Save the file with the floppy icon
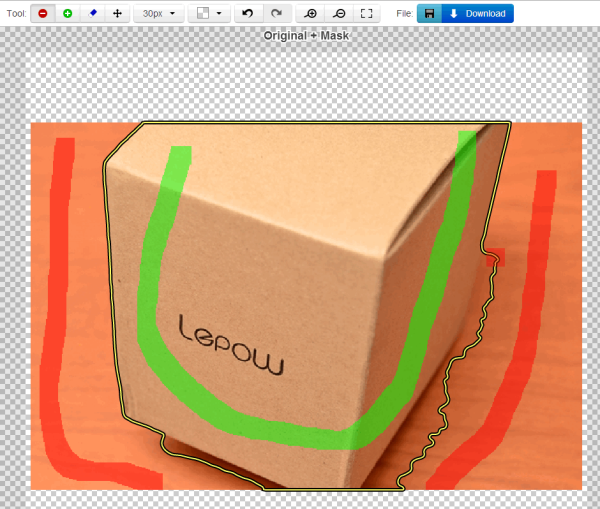The height and width of the screenshot is (509, 600). coord(429,14)
